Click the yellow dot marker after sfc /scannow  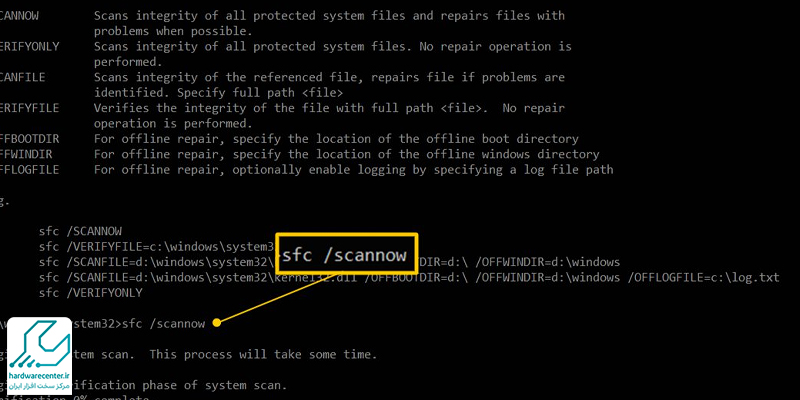coord(216,322)
